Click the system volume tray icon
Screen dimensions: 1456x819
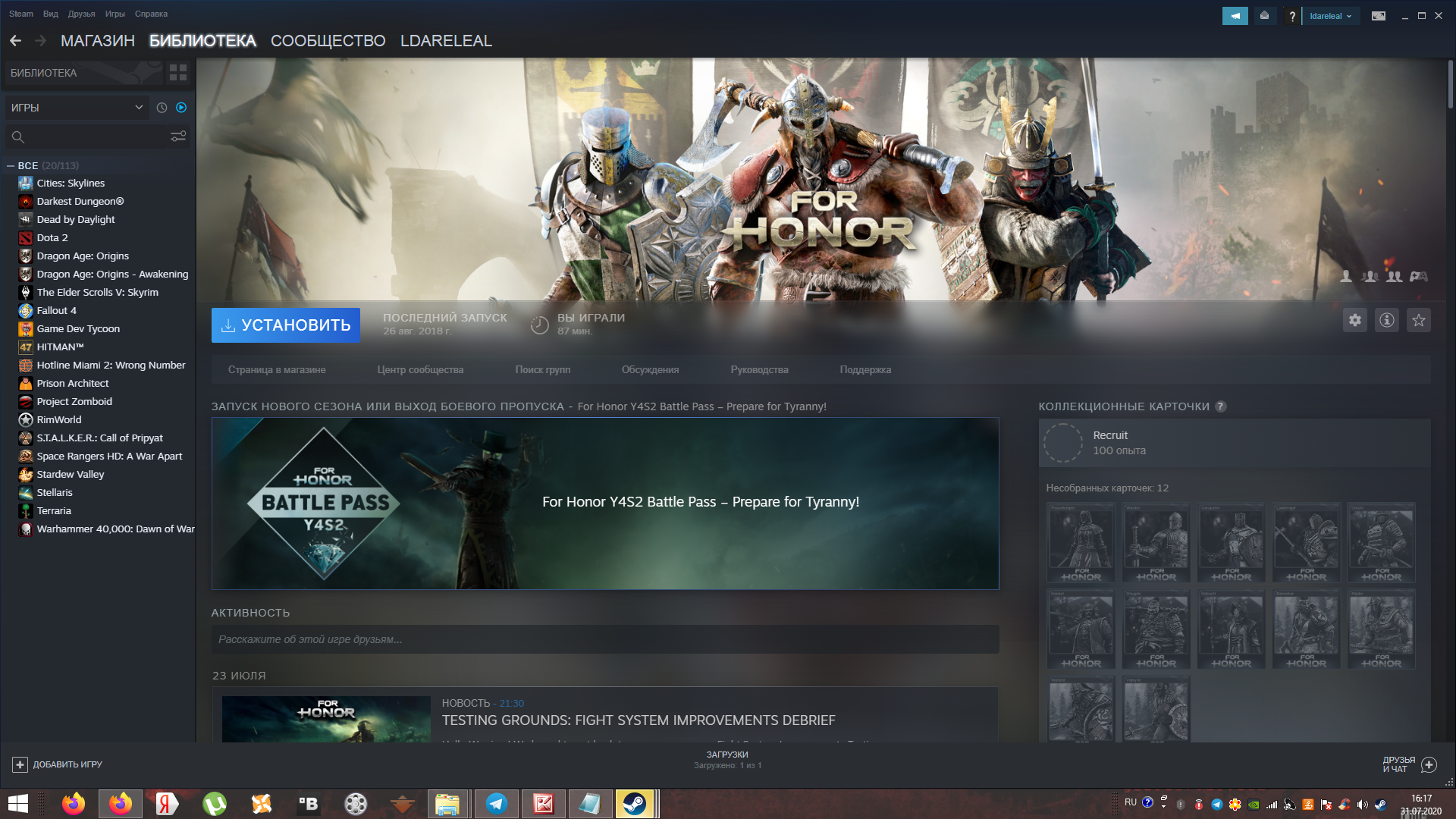coord(1363,805)
